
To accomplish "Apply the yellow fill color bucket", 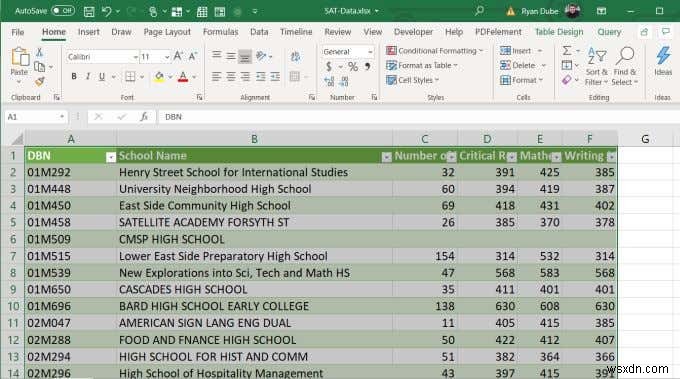I will pyautogui.click(x=159, y=77).
